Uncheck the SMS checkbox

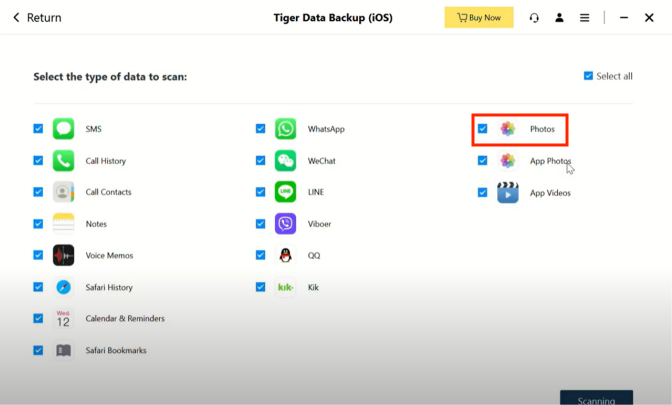tap(38, 129)
